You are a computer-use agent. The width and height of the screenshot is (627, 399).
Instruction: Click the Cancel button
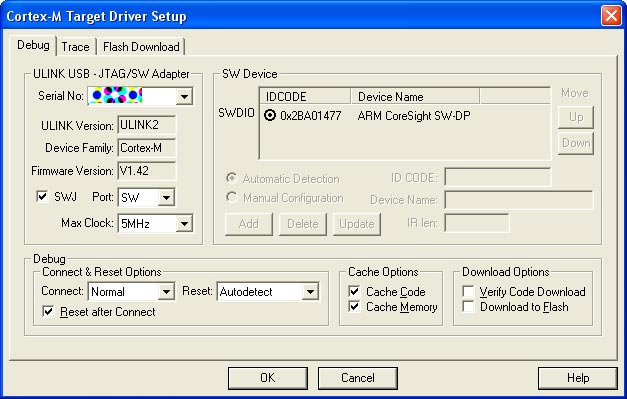357,378
